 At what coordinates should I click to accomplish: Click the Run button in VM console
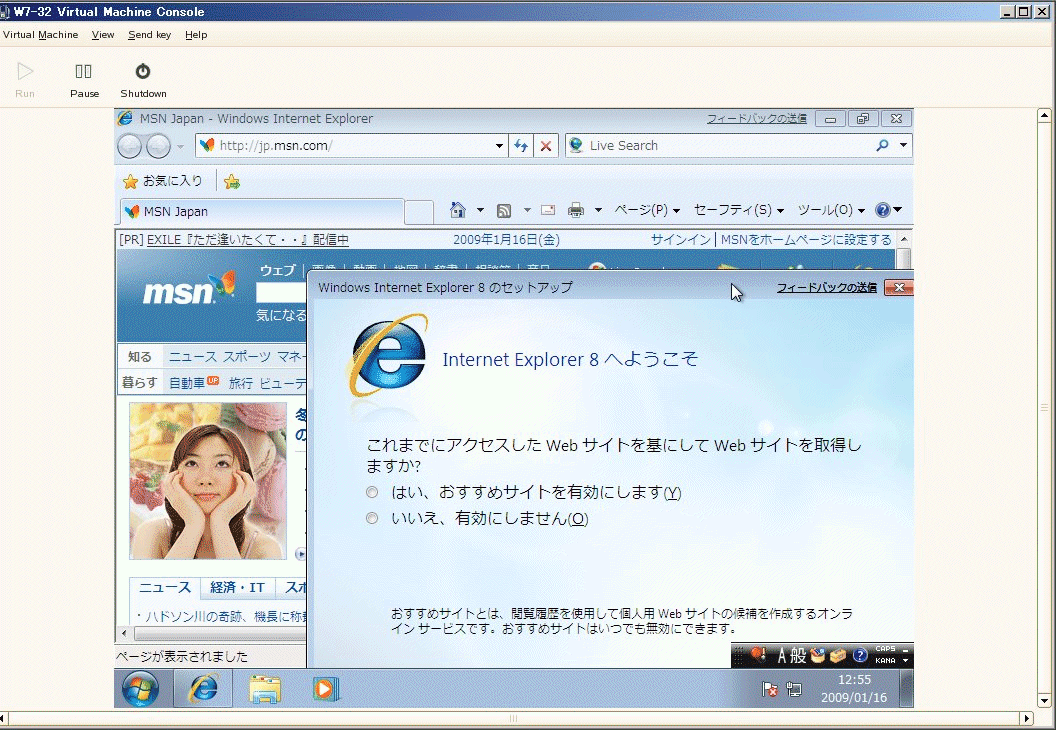[25, 80]
